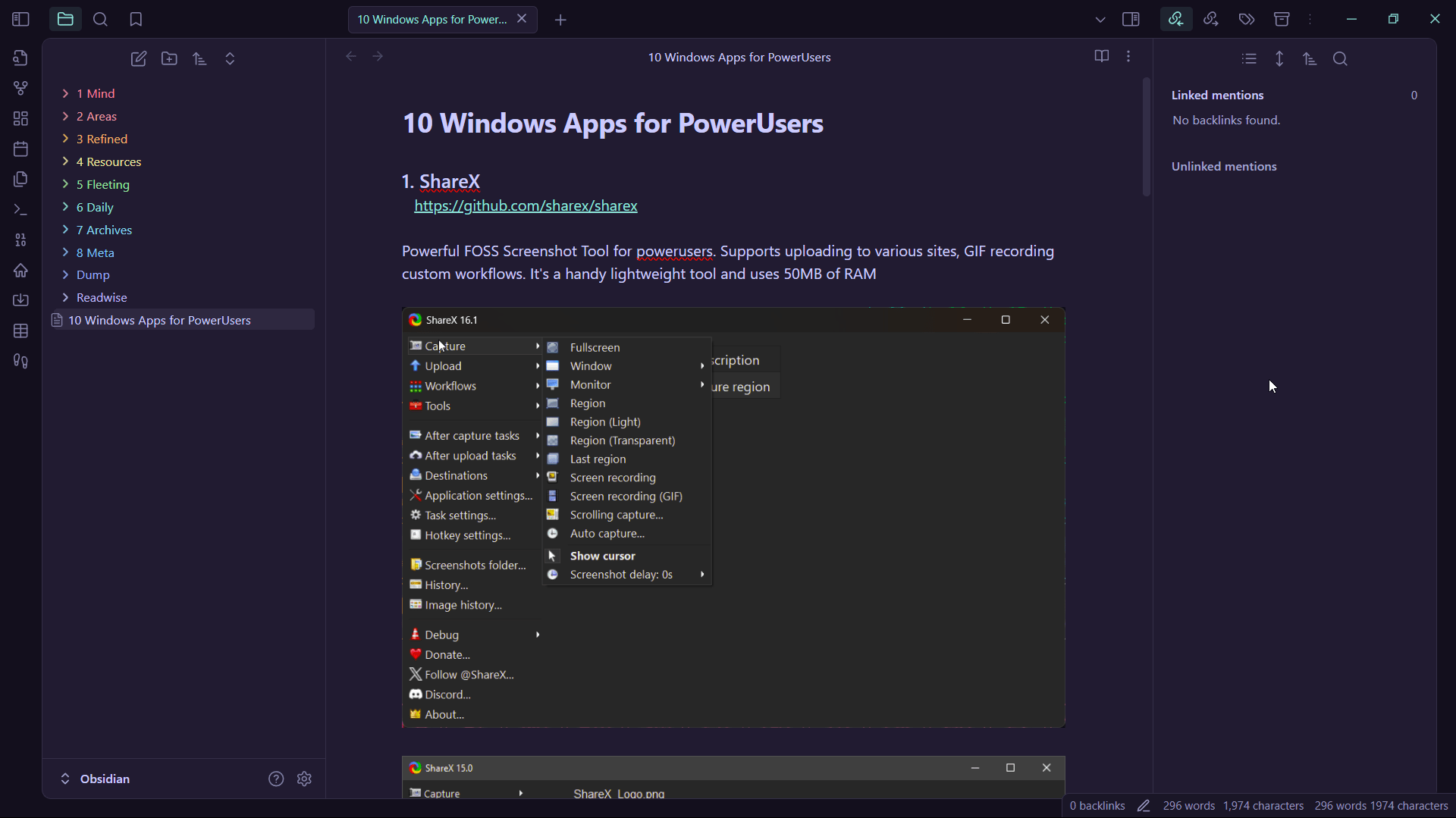Open the file explorer tab icon

[65, 19]
